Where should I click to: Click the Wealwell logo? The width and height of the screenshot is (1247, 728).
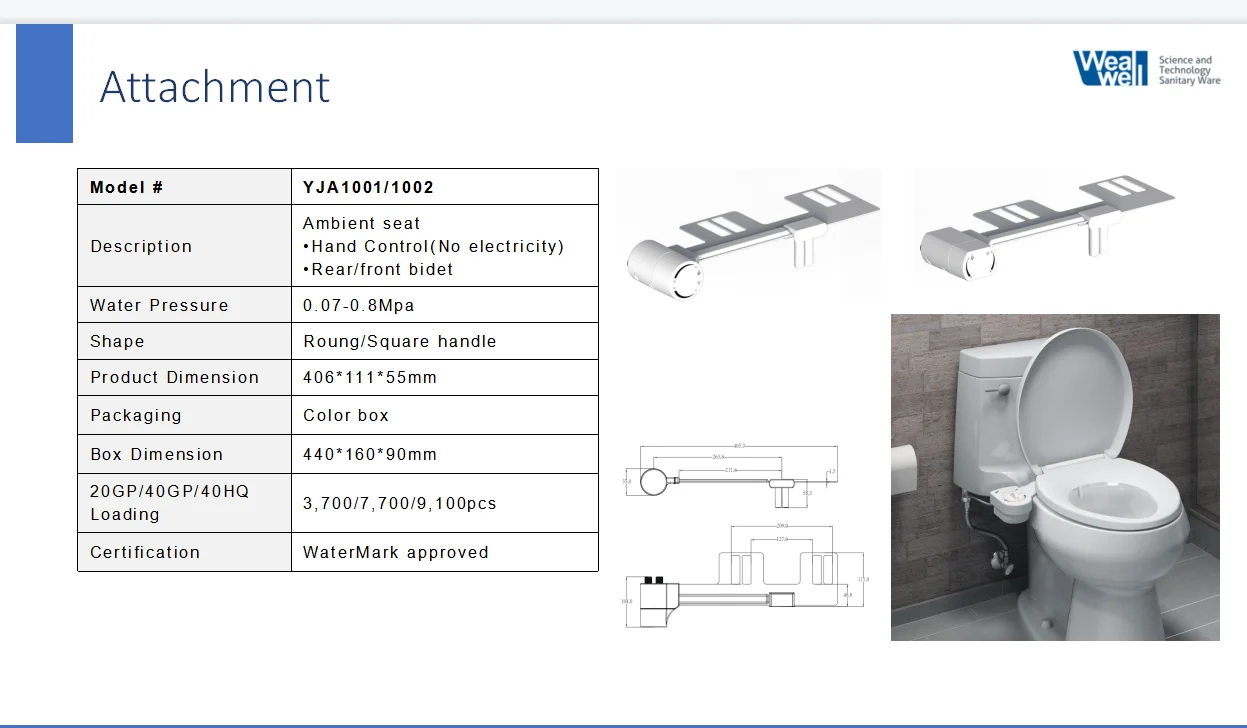[x=1110, y=68]
